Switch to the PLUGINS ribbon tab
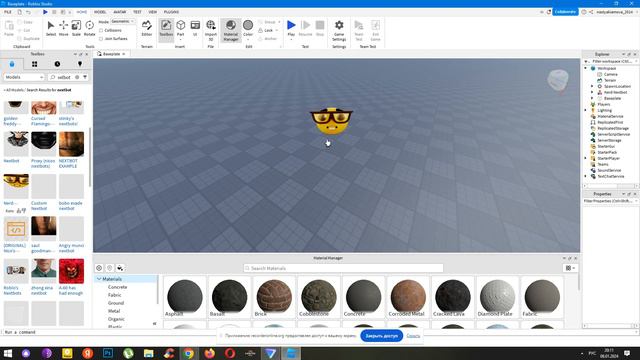The height and width of the screenshot is (360, 640). 171,12
